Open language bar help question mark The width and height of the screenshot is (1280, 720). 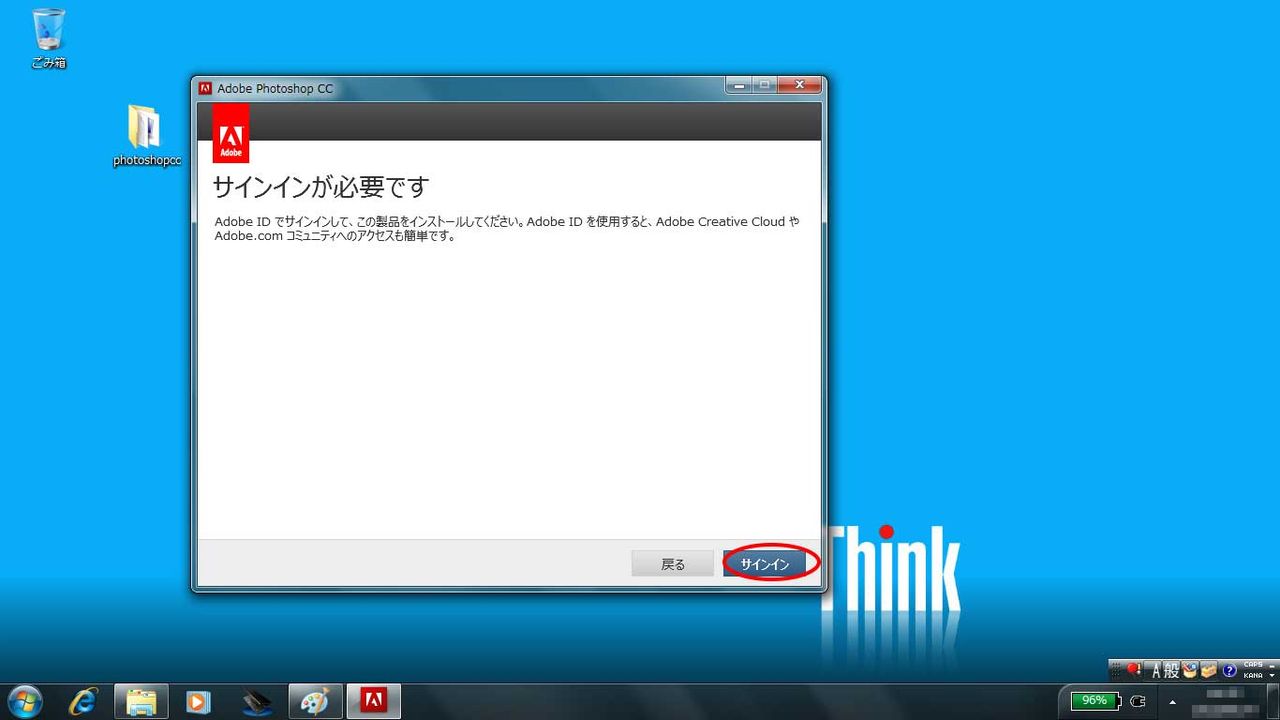[x=1229, y=670]
